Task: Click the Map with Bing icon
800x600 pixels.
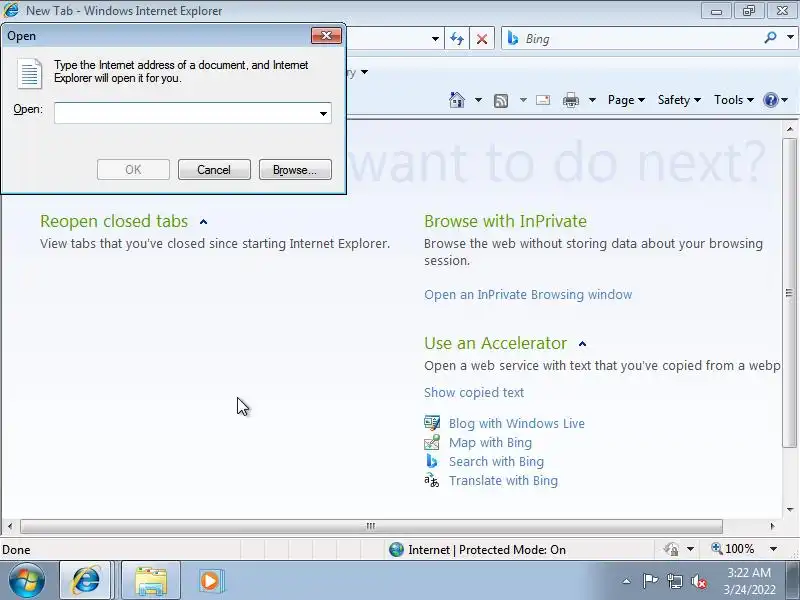Action: (432, 442)
